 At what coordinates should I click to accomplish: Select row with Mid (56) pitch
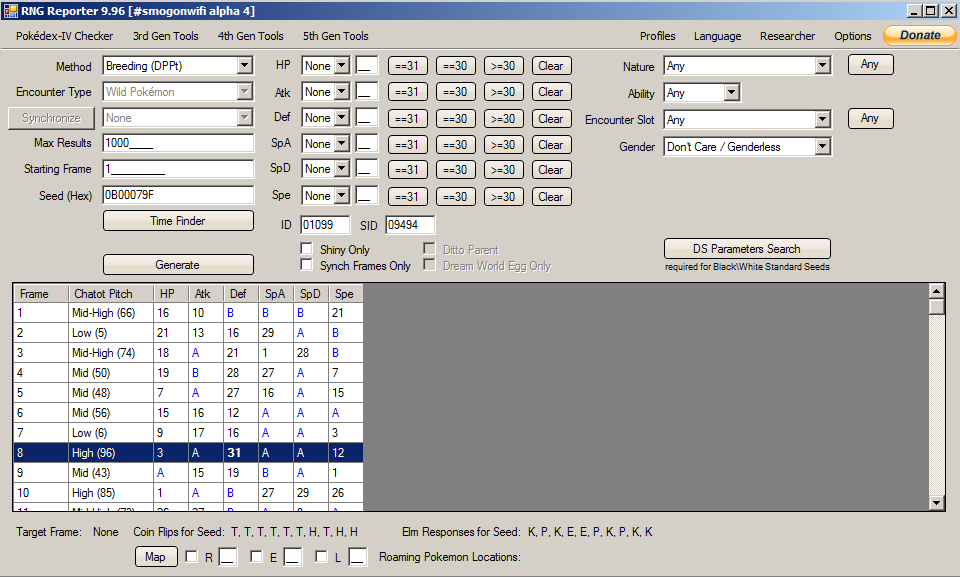click(189, 413)
